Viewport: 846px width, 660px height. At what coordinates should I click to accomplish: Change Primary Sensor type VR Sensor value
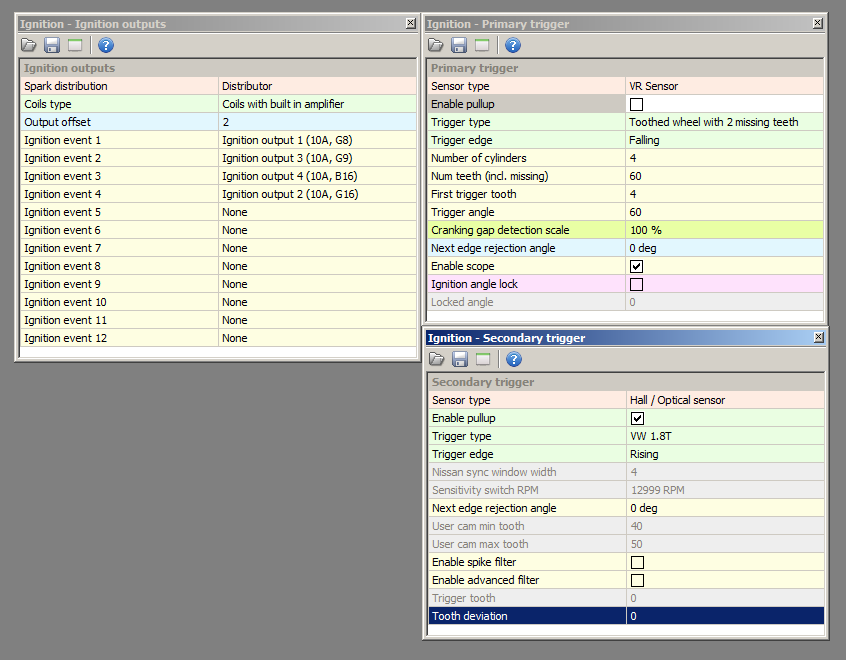(724, 86)
